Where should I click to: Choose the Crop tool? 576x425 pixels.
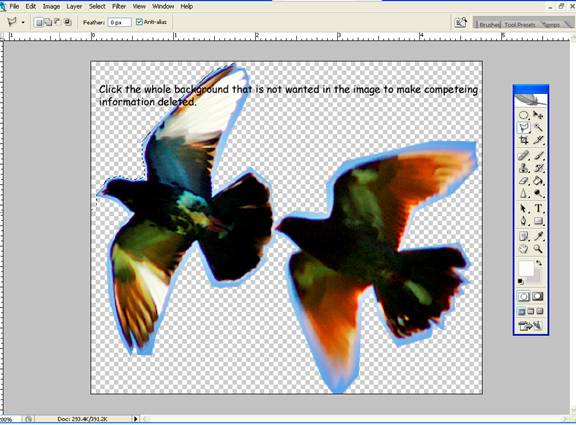524,140
